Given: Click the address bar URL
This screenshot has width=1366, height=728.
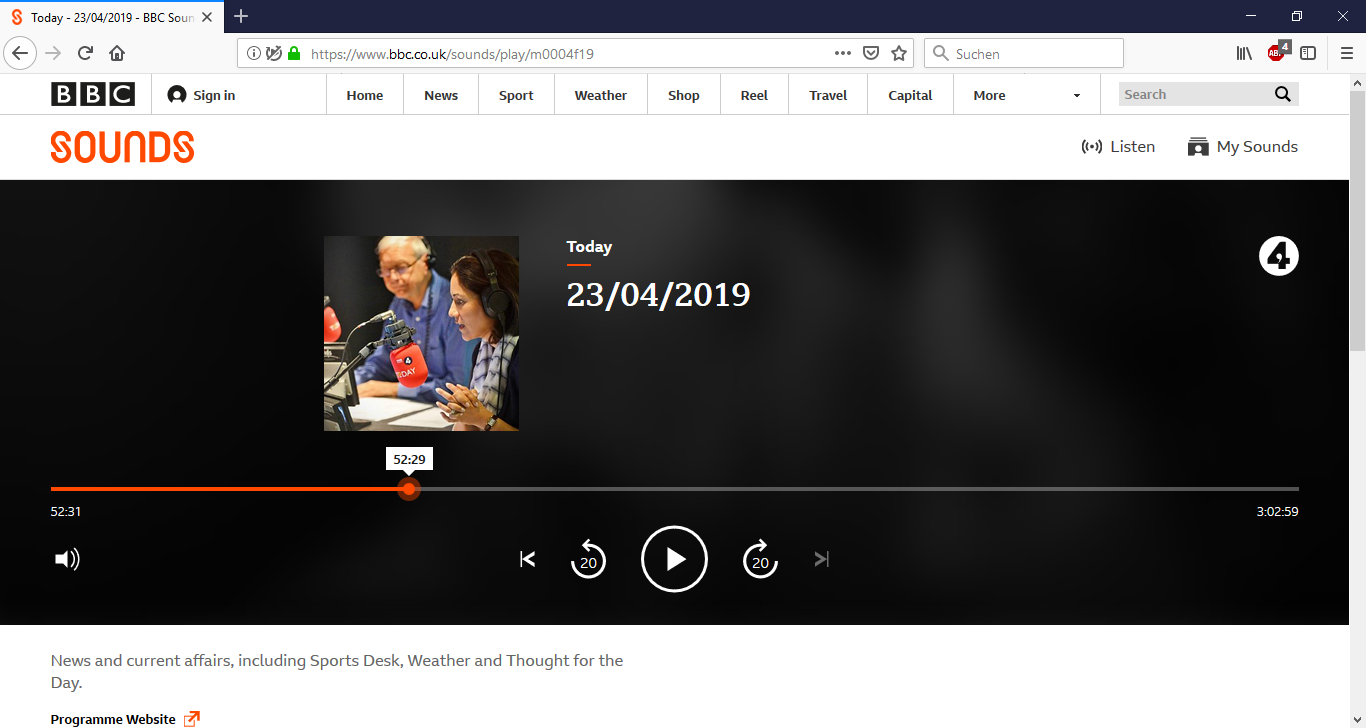Looking at the screenshot, I should pyautogui.click(x=452, y=54).
